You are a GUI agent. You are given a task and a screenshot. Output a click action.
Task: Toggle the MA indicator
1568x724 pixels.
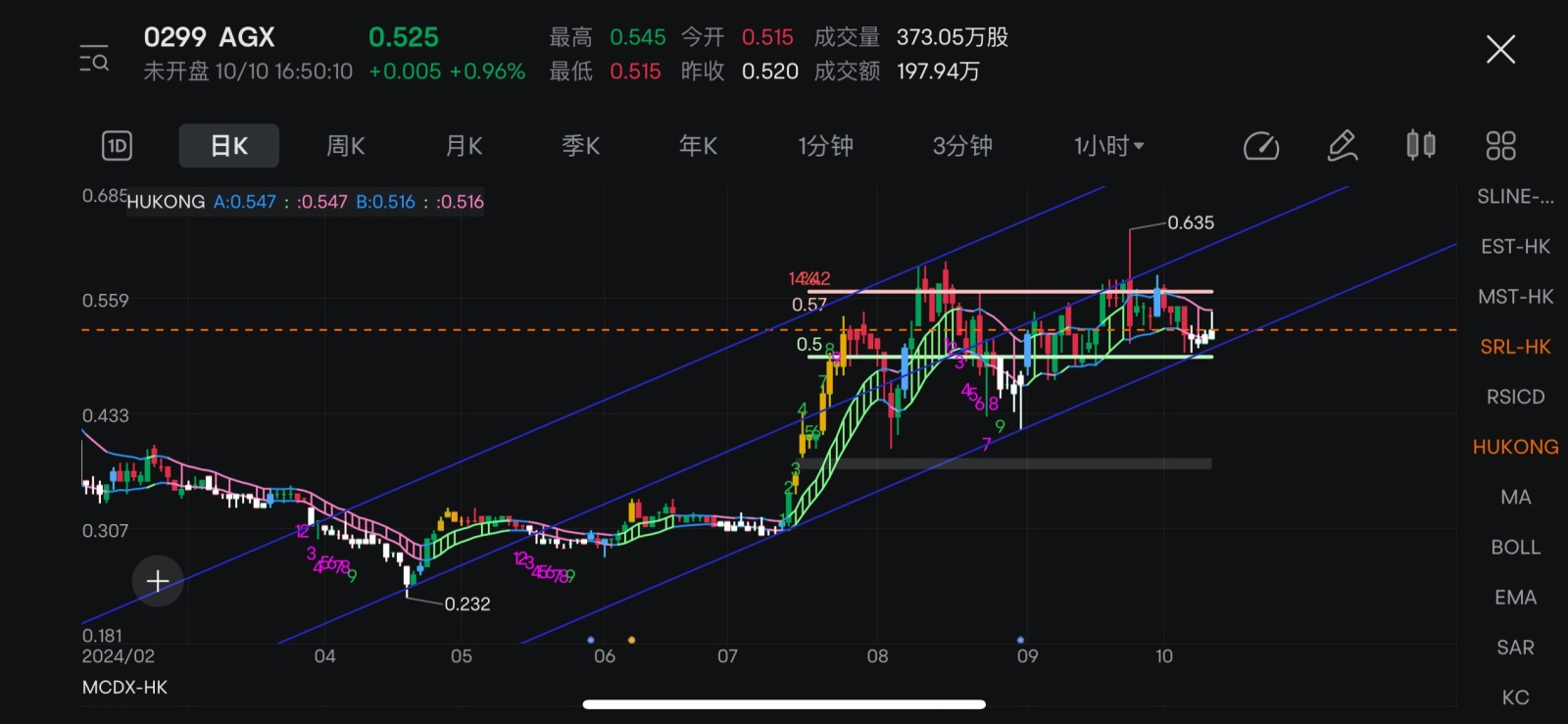point(1515,497)
